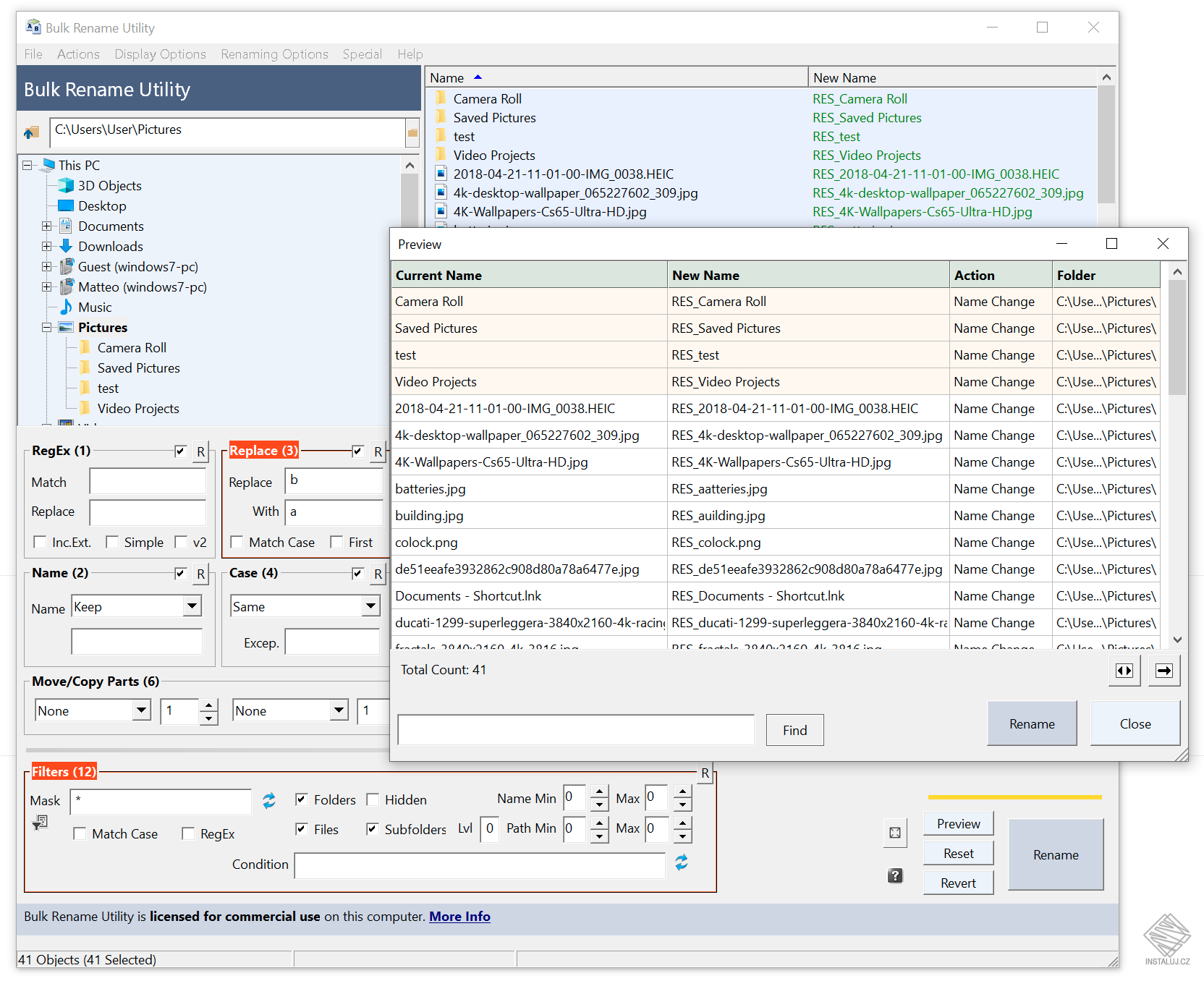Enable the Match Case checkbox in Replace
Screen dimensions: 1204x981
click(x=237, y=543)
